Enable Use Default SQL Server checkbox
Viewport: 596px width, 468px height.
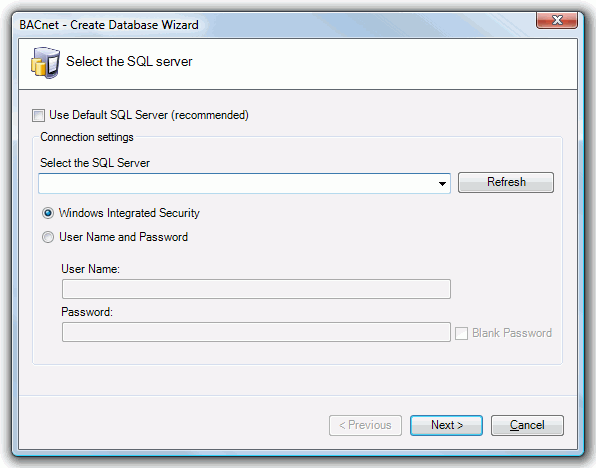coord(38,115)
